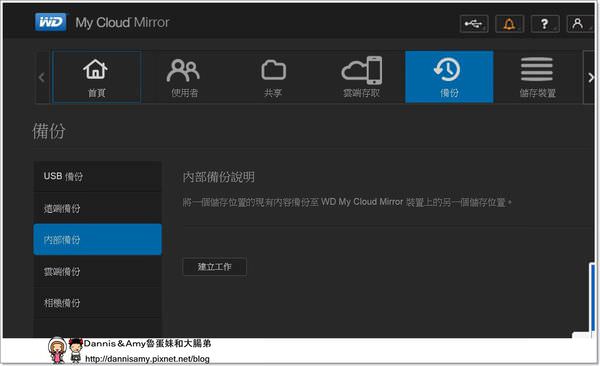Select 內部備份 in the sidebar
The height and width of the screenshot is (366, 600).
click(x=98, y=240)
